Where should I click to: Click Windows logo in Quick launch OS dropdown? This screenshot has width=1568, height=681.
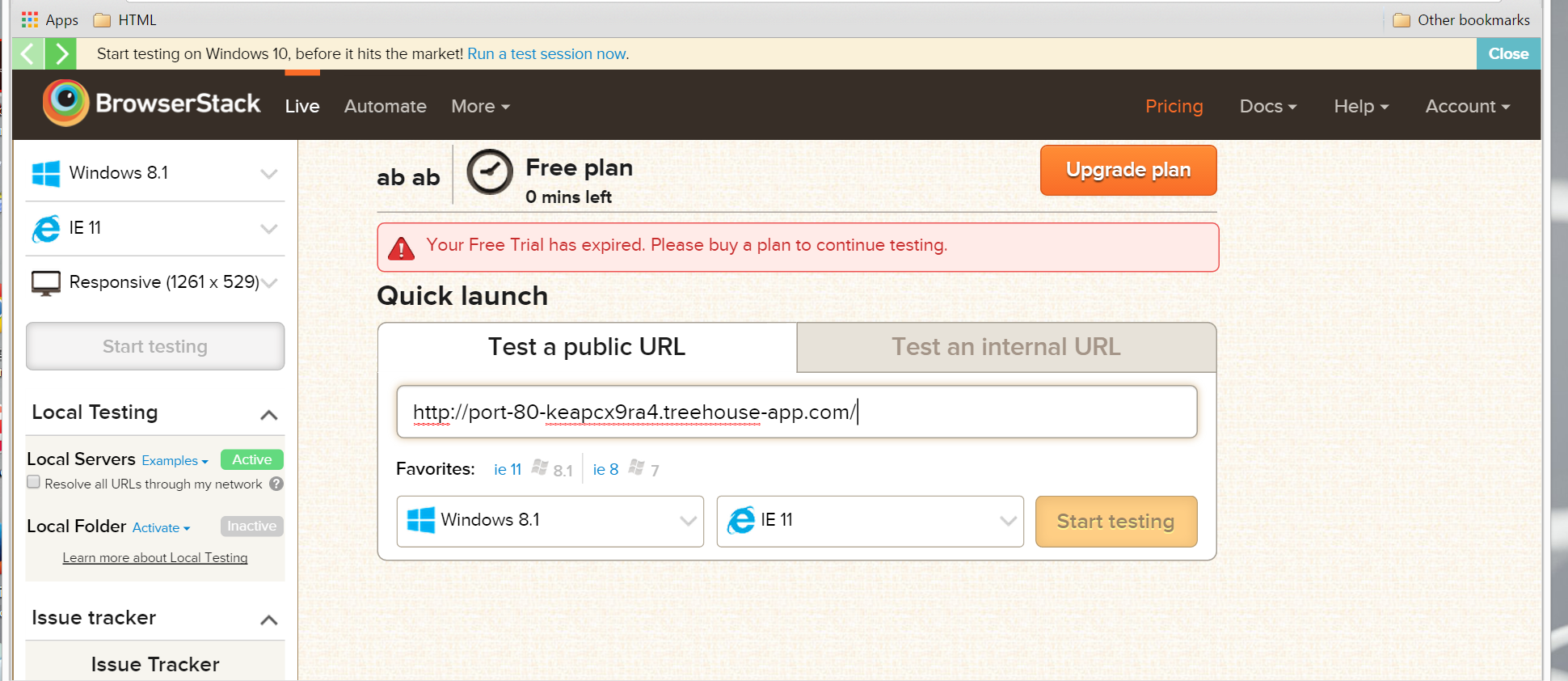tap(421, 520)
